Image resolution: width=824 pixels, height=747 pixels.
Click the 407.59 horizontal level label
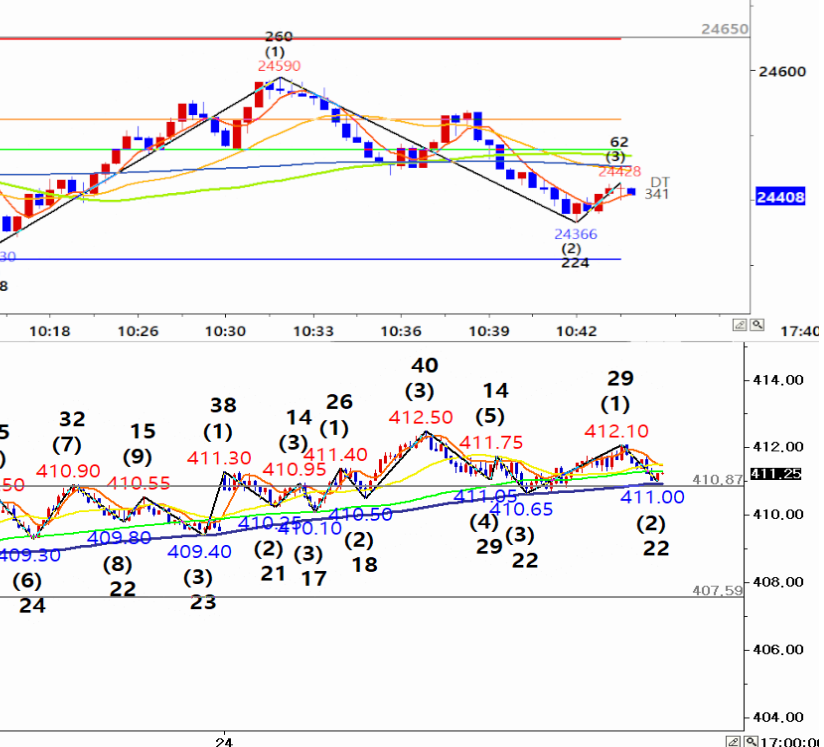717,591
